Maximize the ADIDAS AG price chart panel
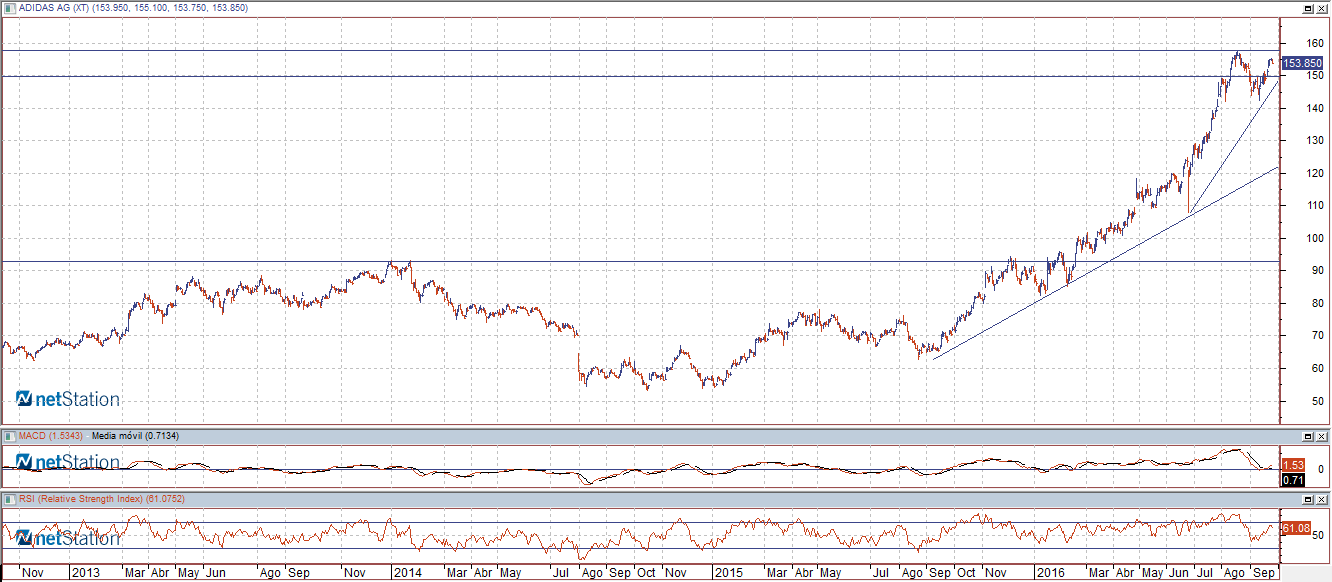The width and height of the screenshot is (1332, 582). coord(1308,8)
